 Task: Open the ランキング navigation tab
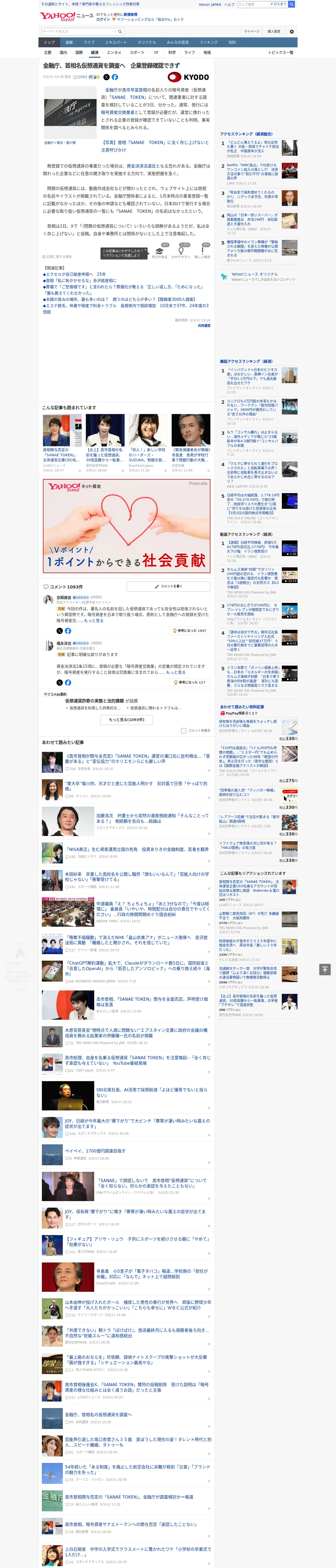209,43
